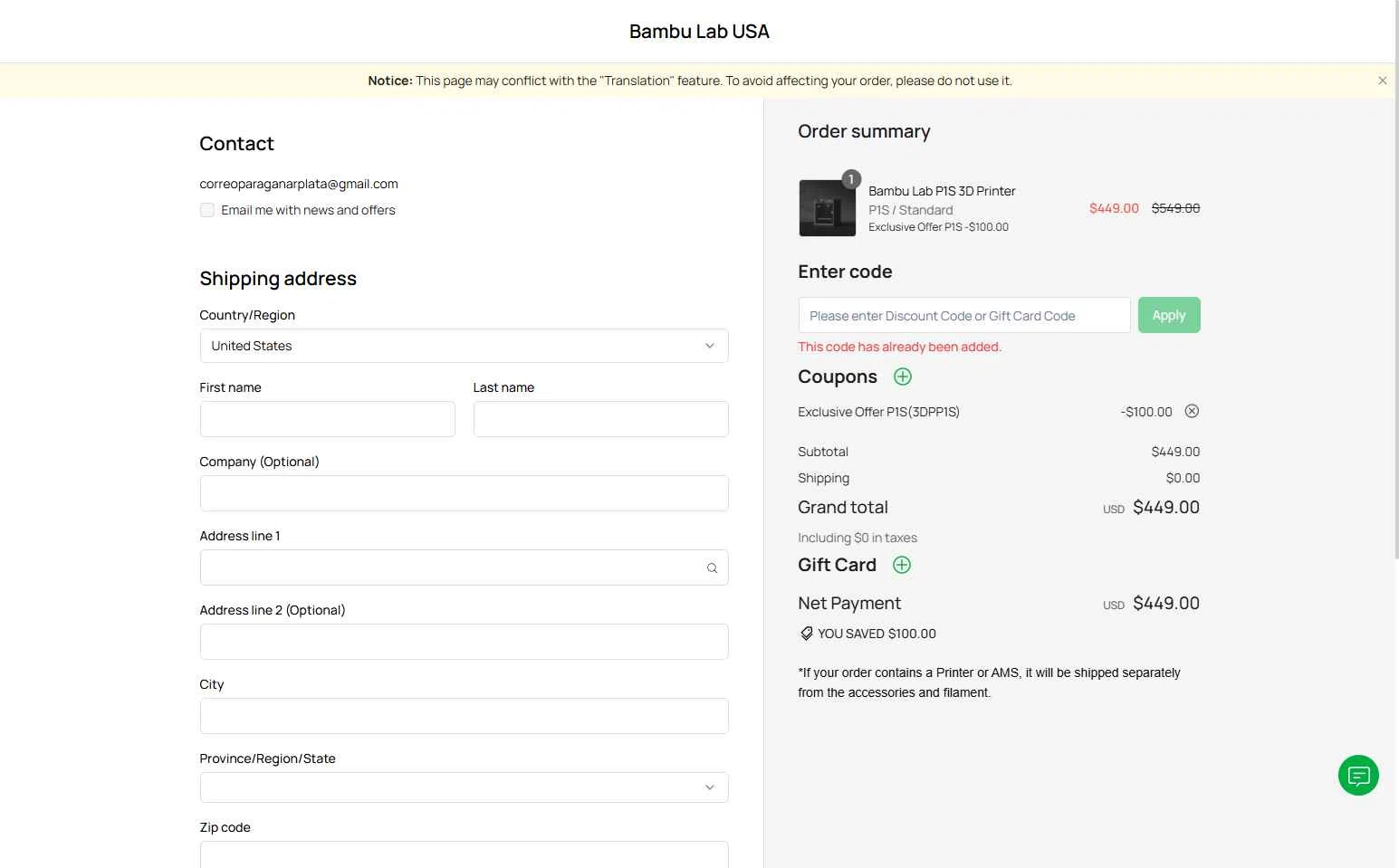Viewport: 1399px width, 868px height.
Task: Select the Address line 2 (Optional) field
Action: click(x=464, y=642)
